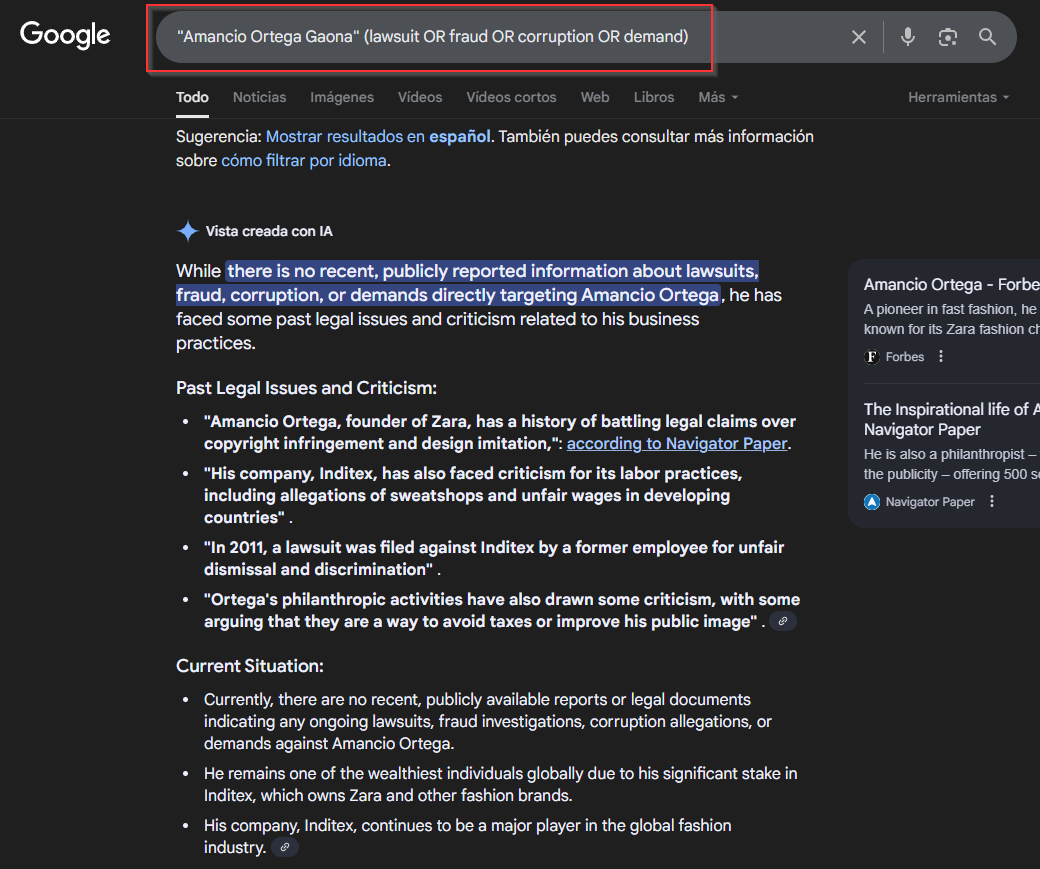Follow the 'according to Navigator Paper' link
The width and height of the screenshot is (1040, 869).
click(677, 443)
